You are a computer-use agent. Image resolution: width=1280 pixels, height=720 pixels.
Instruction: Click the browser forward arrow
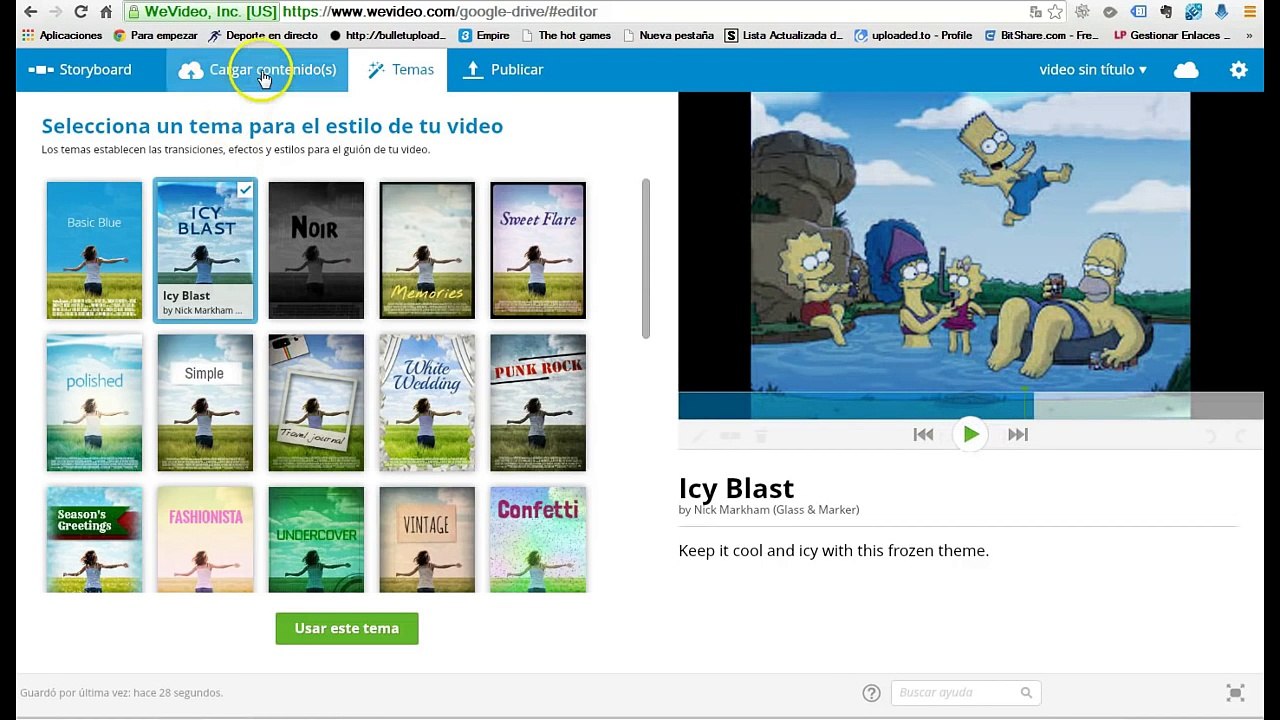click(x=55, y=11)
